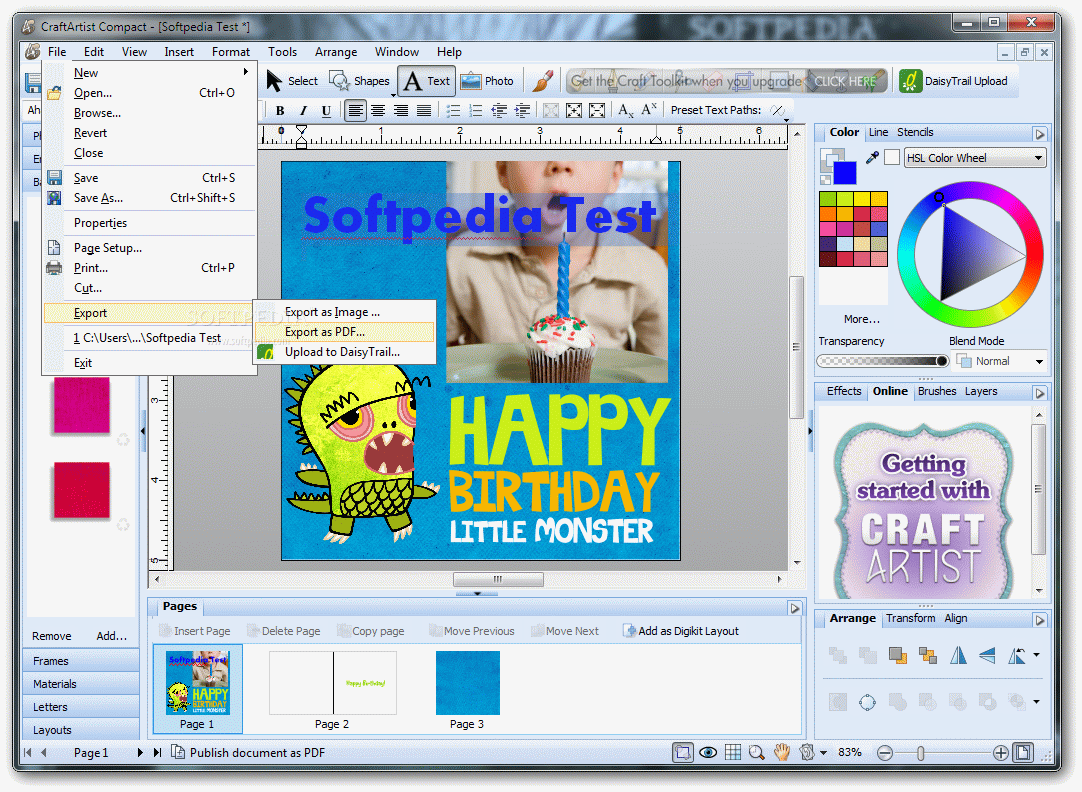Switch to the Effects tab
Image resolution: width=1082 pixels, height=792 pixels.
tap(844, 391)
